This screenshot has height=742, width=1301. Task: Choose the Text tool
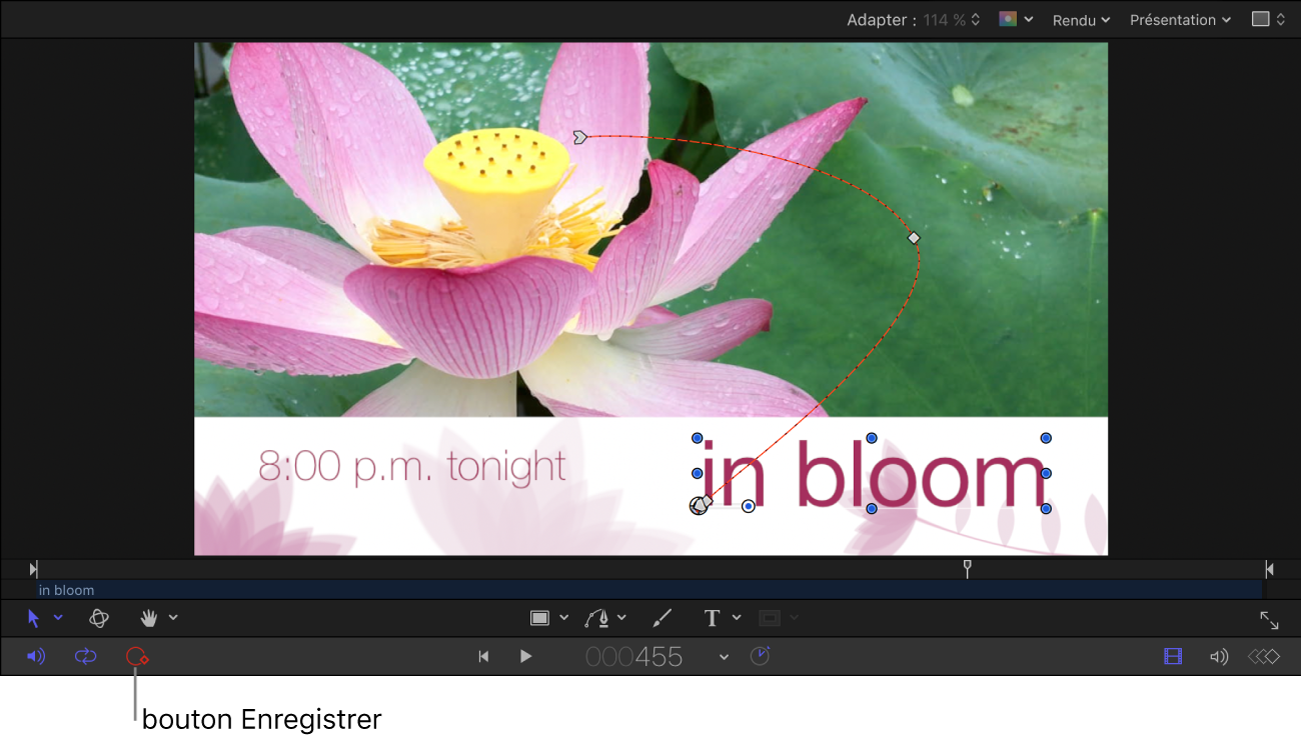click(x=712, y=619)
